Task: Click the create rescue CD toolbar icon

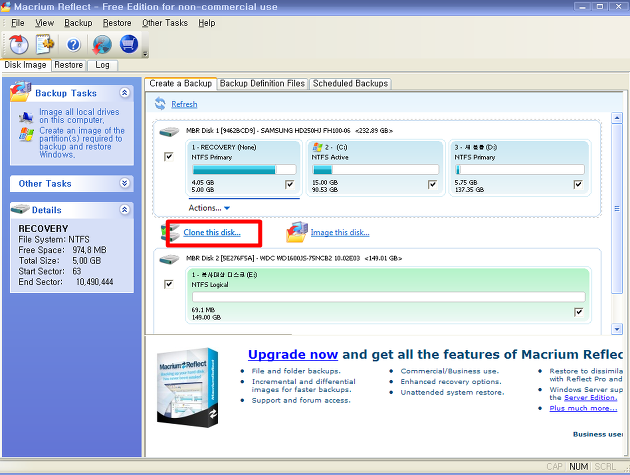Action: [x=18, y=44]
